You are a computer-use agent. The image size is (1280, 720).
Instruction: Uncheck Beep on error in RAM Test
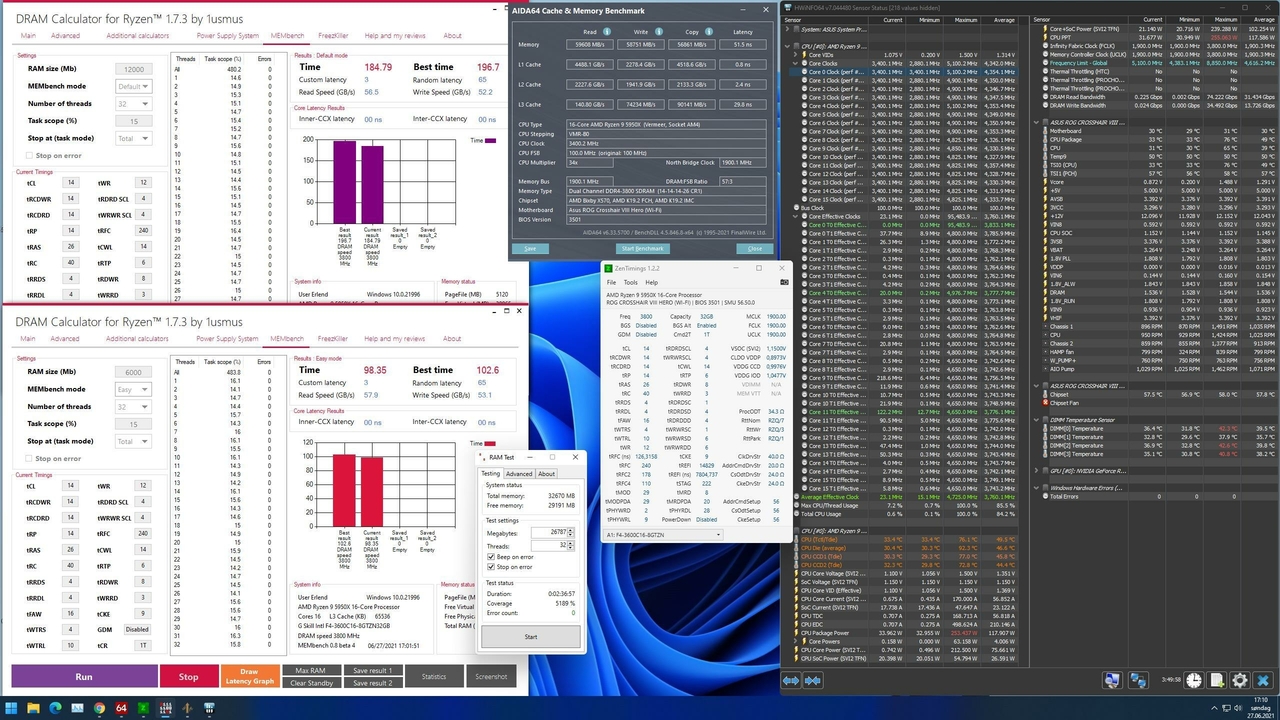491,556
